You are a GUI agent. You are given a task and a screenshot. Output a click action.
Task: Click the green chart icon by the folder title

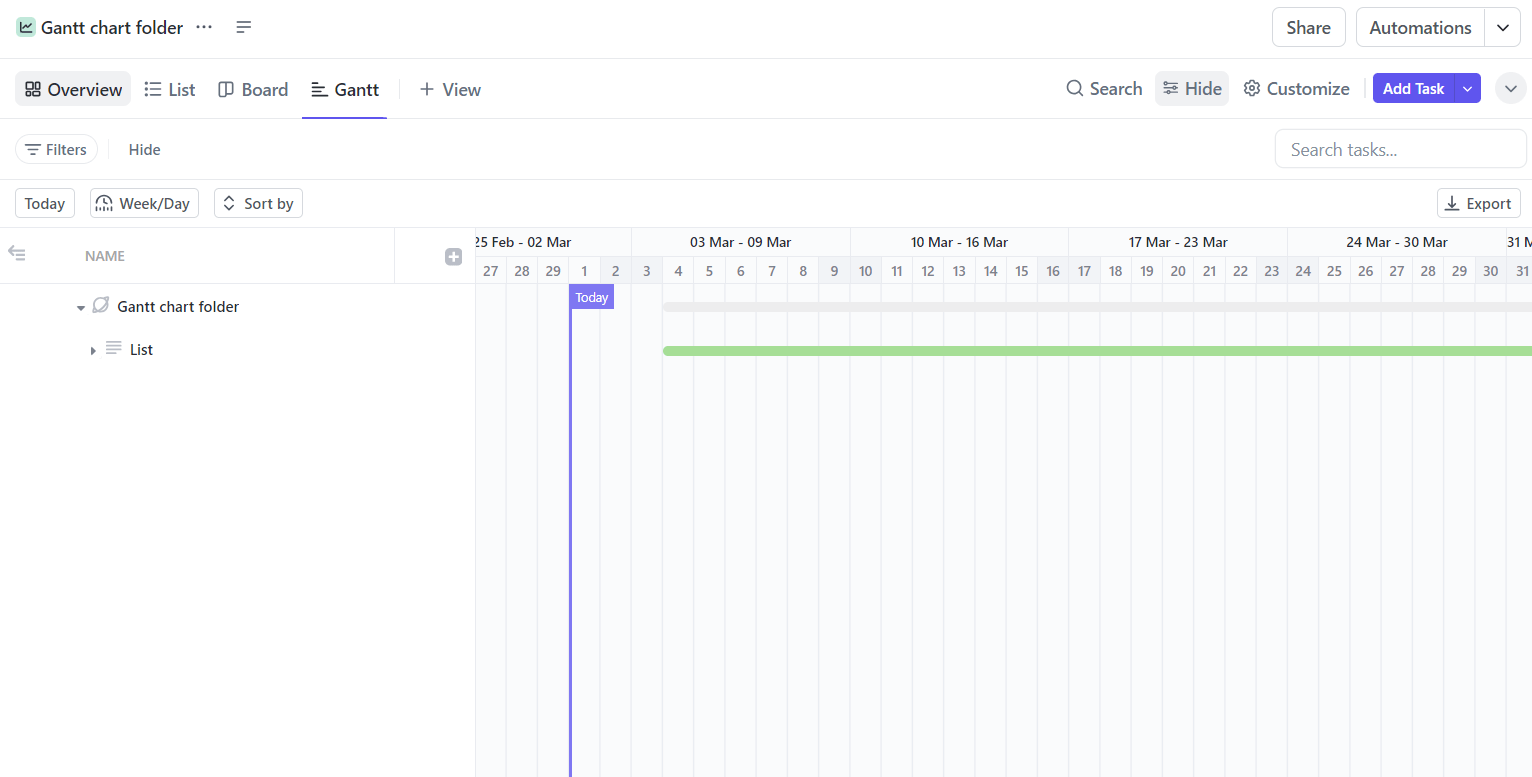pyautogui.click(x=25, y=27)
